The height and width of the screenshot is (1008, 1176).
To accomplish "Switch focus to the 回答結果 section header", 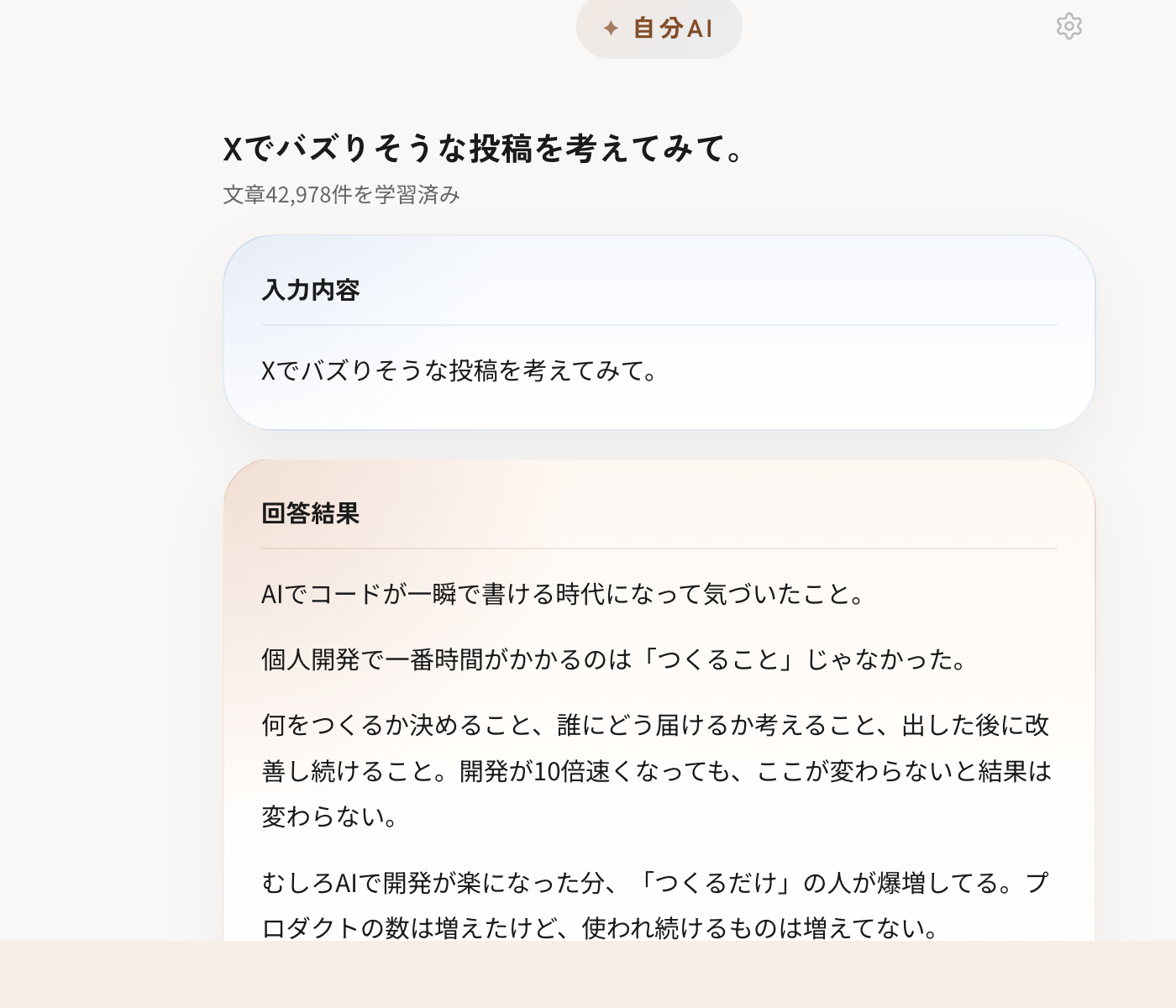I will point(310,513).
